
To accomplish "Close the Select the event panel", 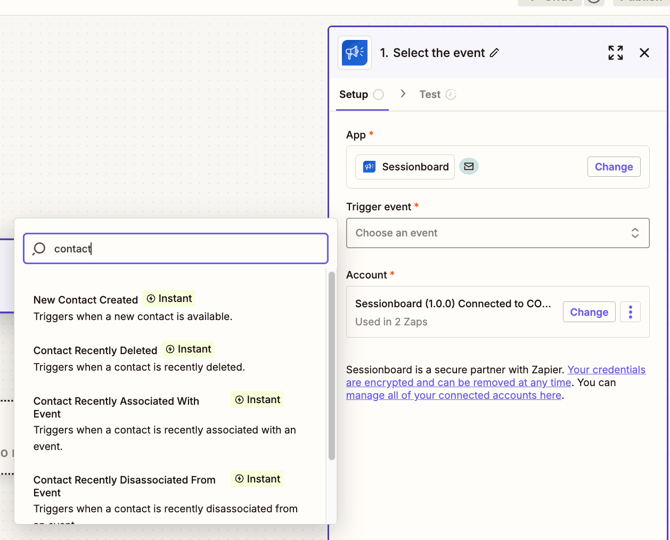I will pos(644,53).
